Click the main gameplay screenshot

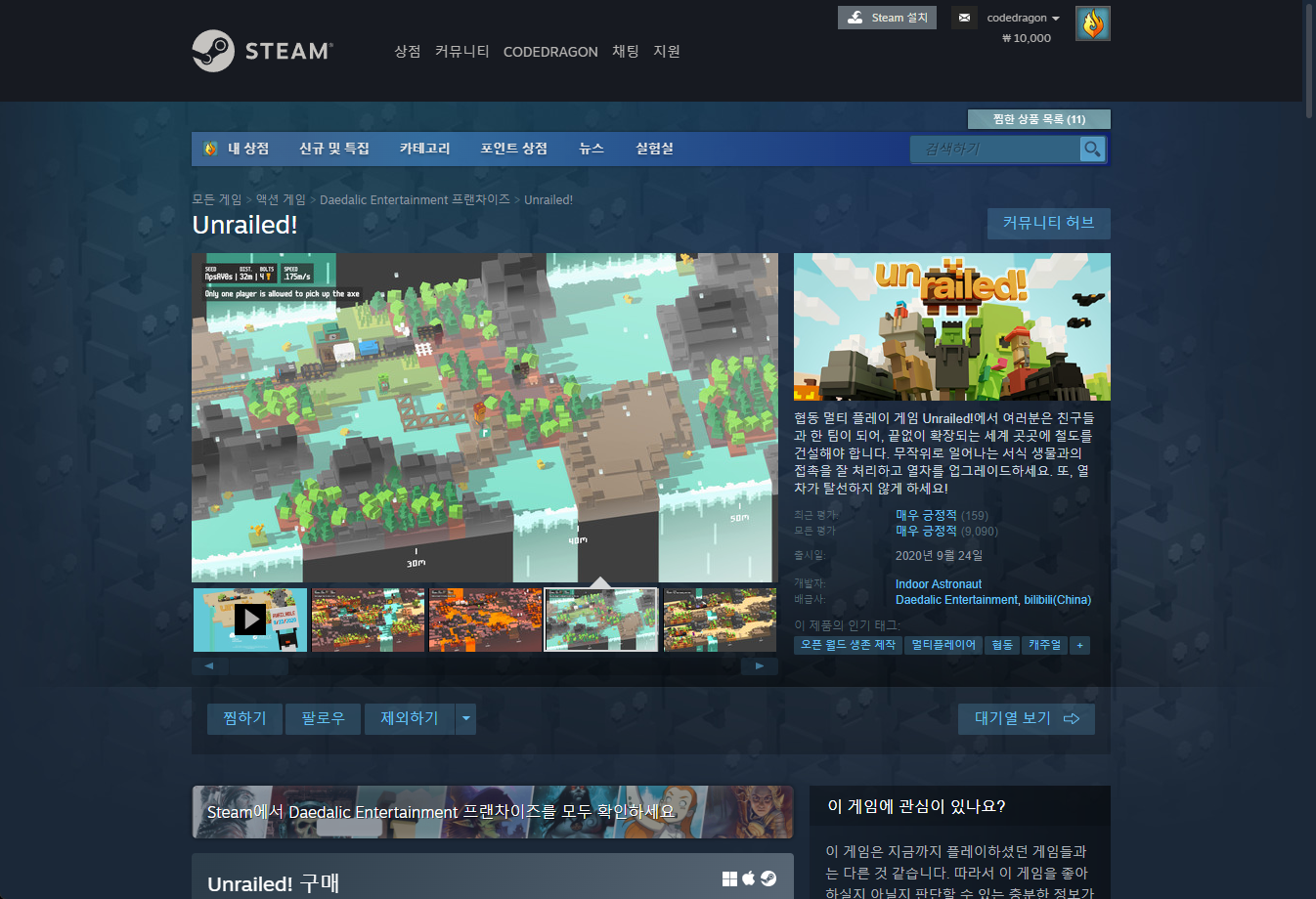coord(485,418)
